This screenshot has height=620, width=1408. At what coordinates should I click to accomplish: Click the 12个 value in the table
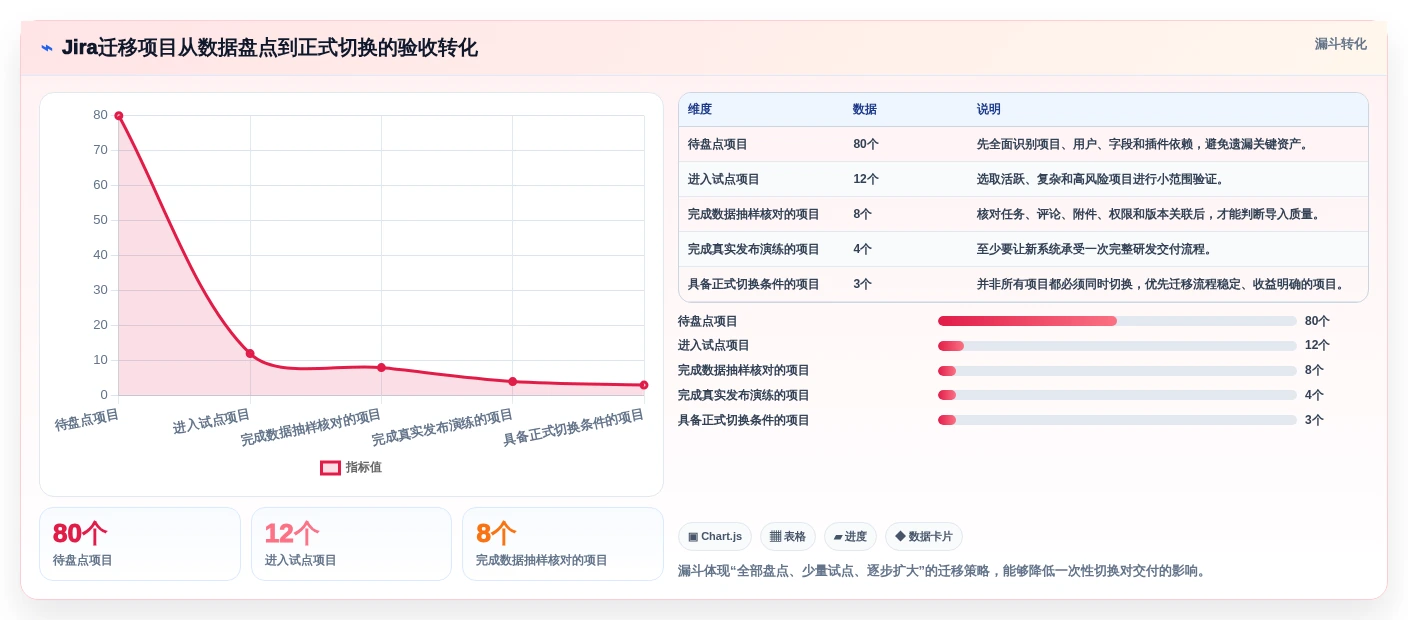(866, 179)
